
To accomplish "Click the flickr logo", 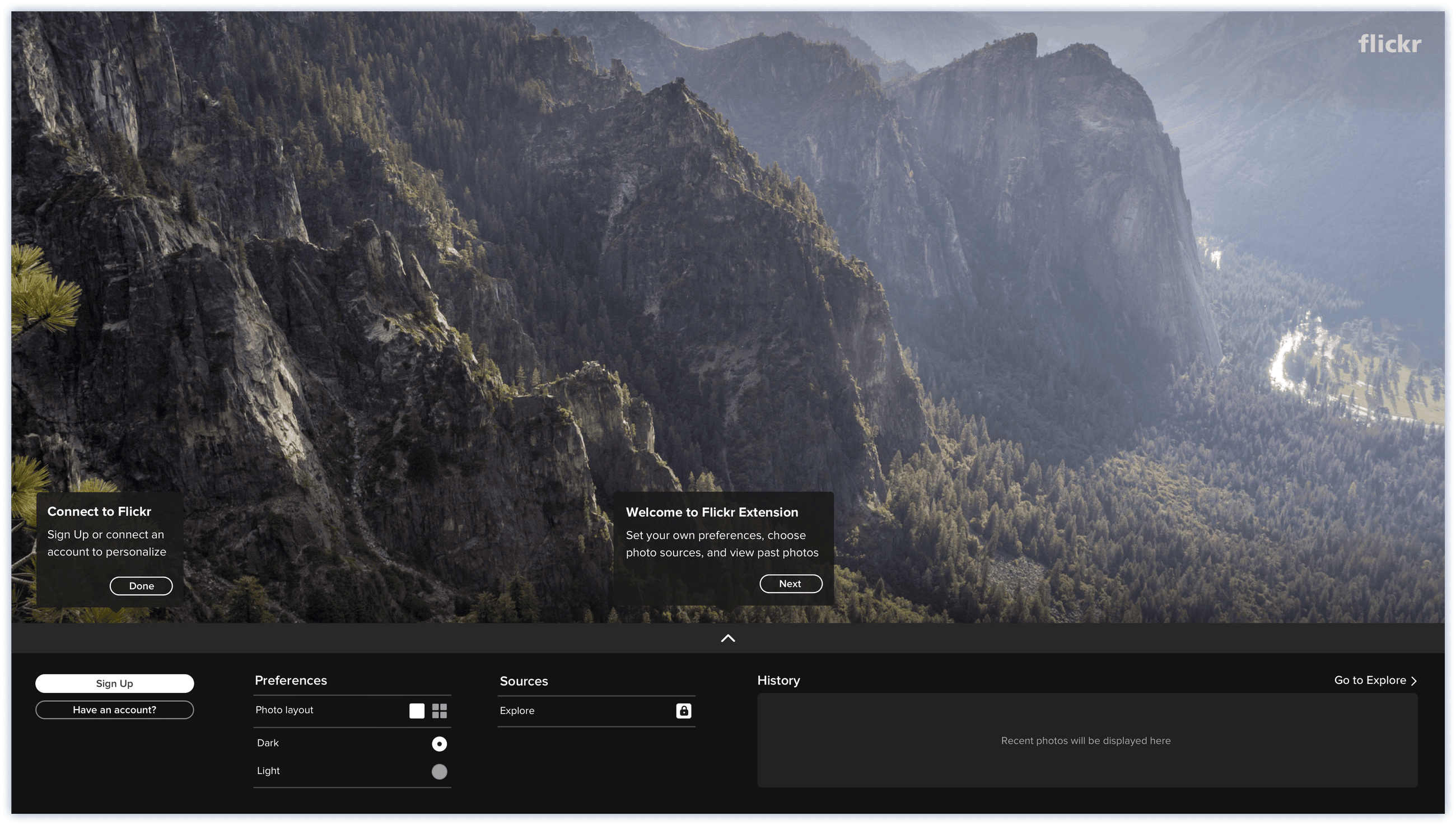I will (x=1389, y=44).
